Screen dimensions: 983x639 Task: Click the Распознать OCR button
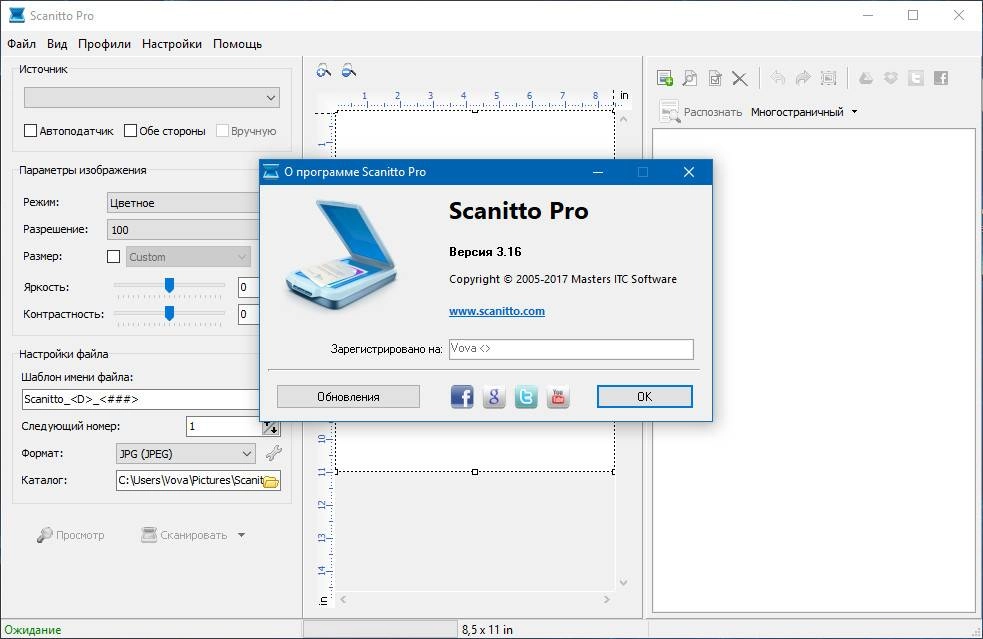701,112
